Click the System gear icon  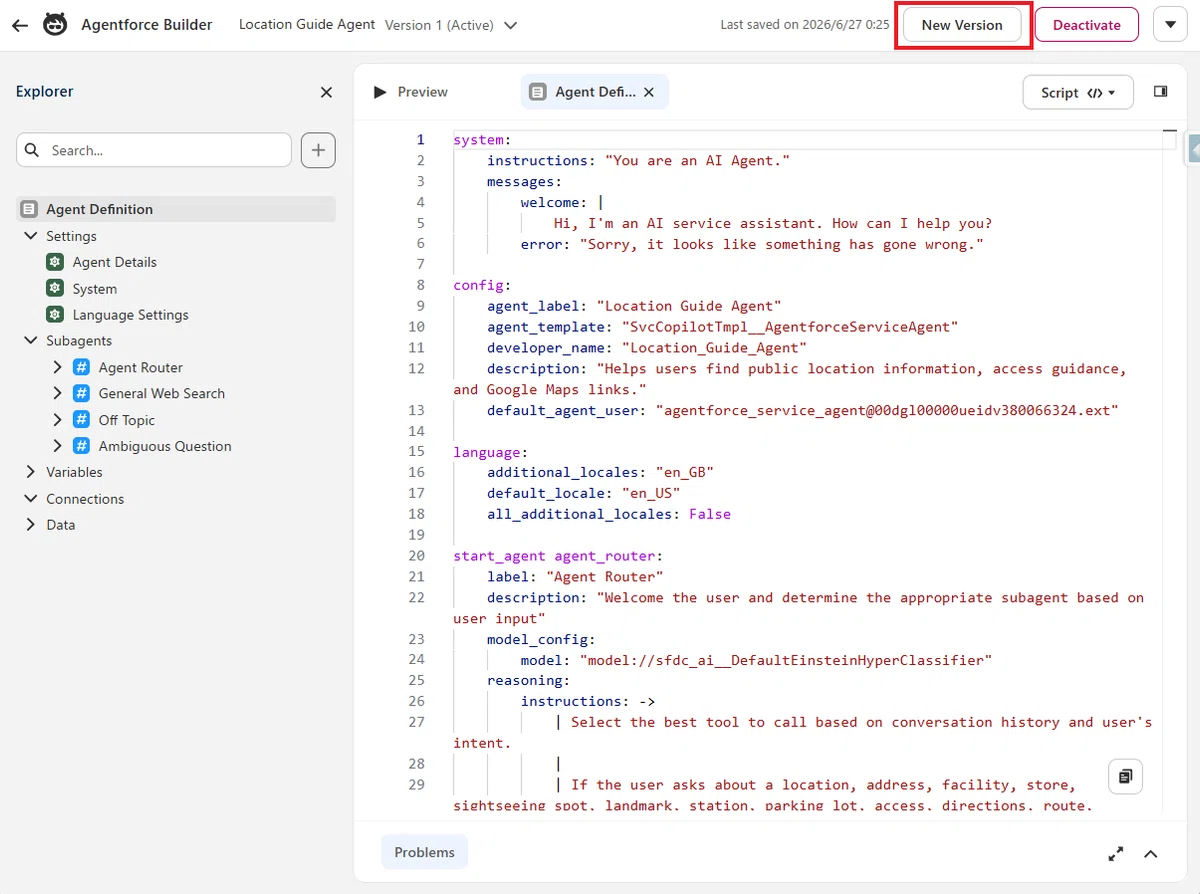point(55,288)
